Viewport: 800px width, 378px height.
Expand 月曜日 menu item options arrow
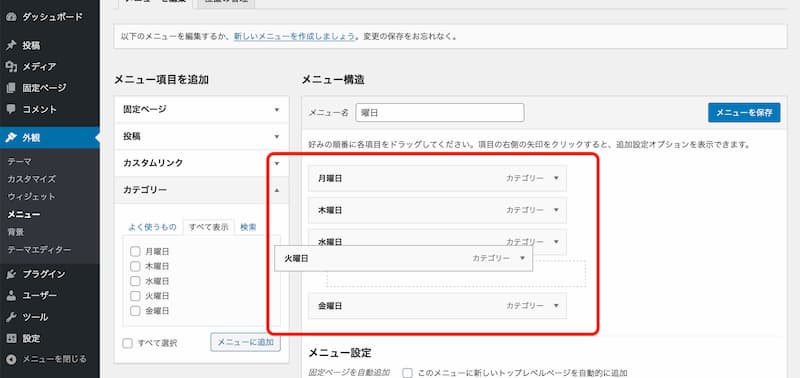click(556, 178)
